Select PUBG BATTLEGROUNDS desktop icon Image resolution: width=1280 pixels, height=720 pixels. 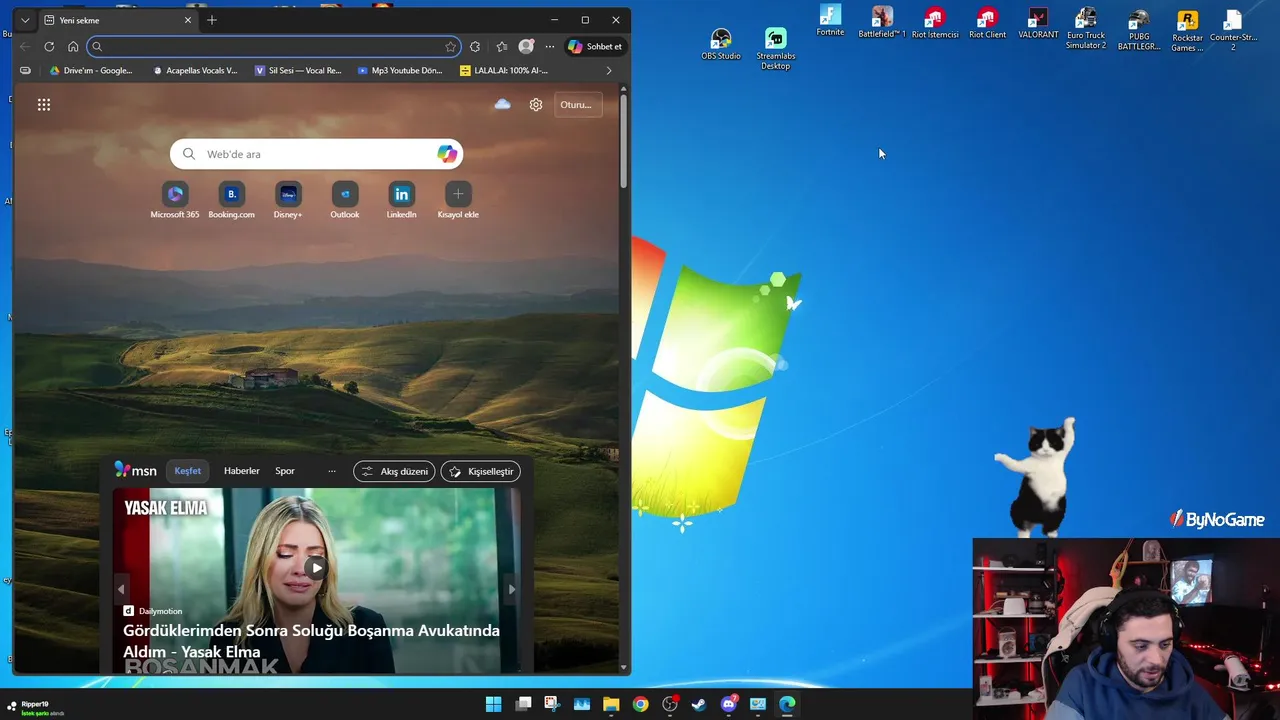click(1138, 29)
